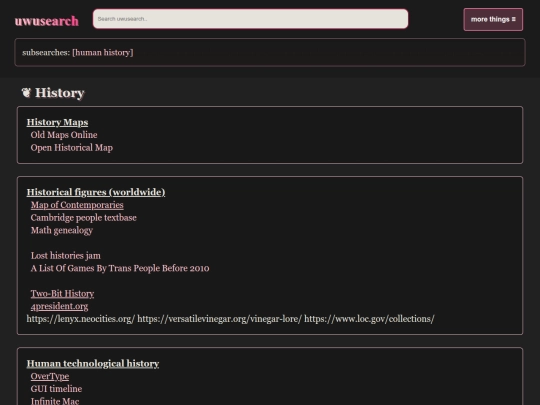540x405 pixels.
Task: Open GUI timeline link
Action: (56, 389)
